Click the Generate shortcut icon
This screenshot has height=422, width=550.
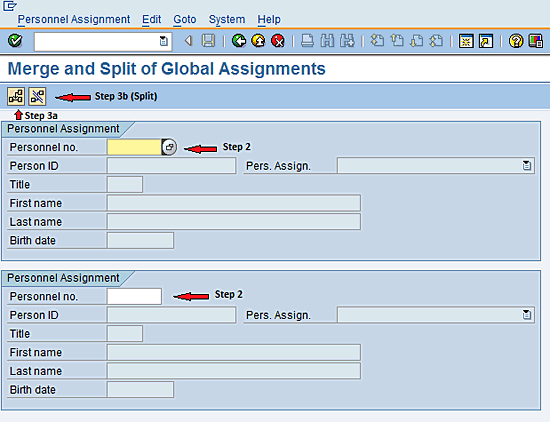pyautogui.click(x=486, y=41)
